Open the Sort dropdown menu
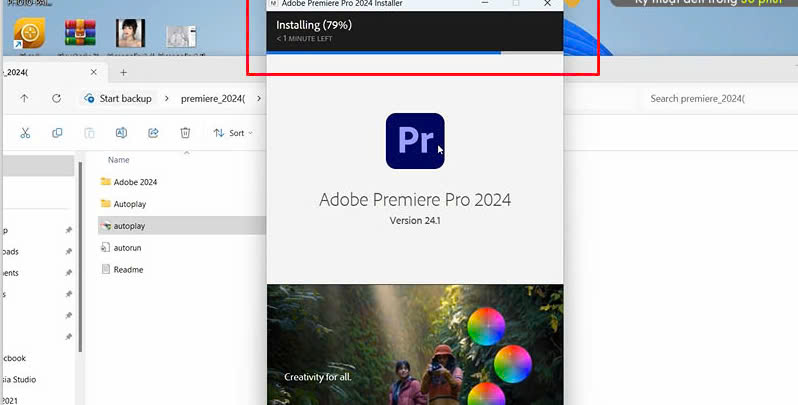This screenshot has height=405, width=798. pos(232,133)
